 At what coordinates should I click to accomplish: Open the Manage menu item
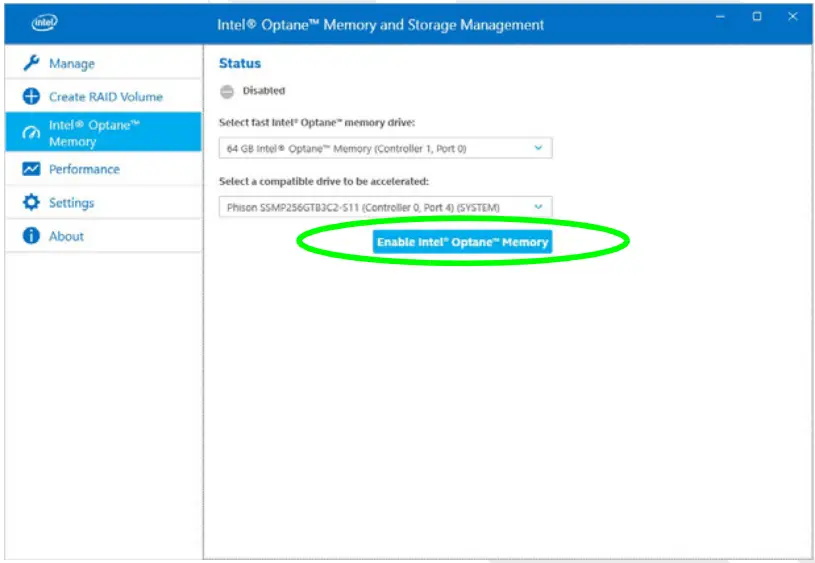pos(72,64)
